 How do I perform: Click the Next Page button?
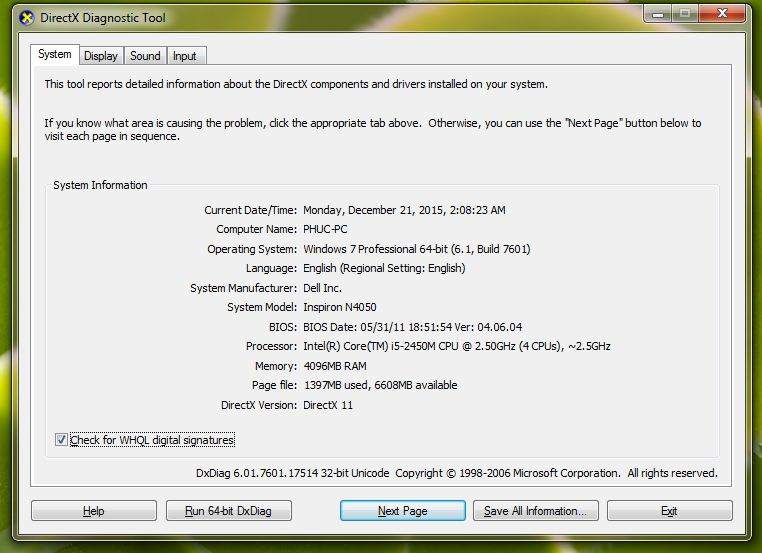402,511
